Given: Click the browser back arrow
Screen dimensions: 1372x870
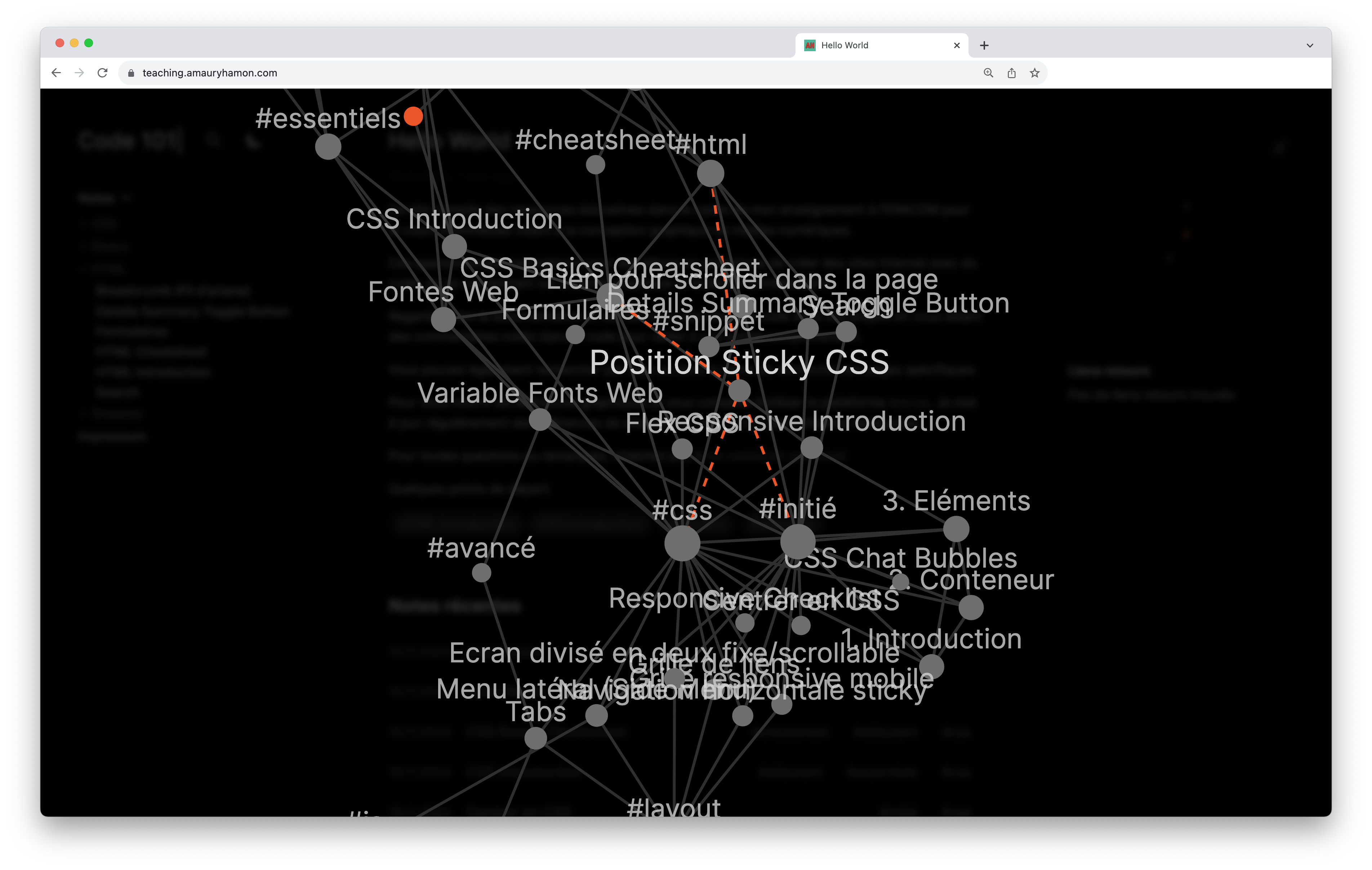Looking at the screenshot, I should 56,73.
